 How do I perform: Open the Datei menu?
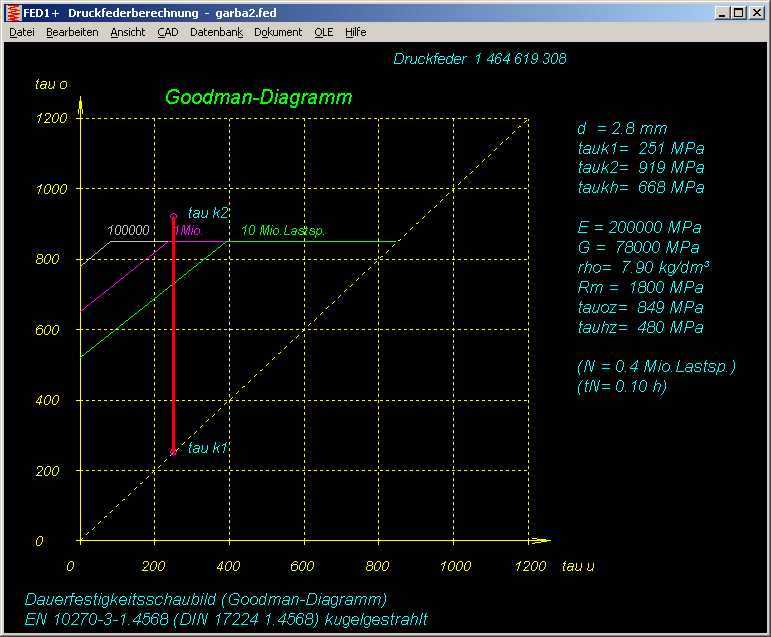click(x=22, y=32)
